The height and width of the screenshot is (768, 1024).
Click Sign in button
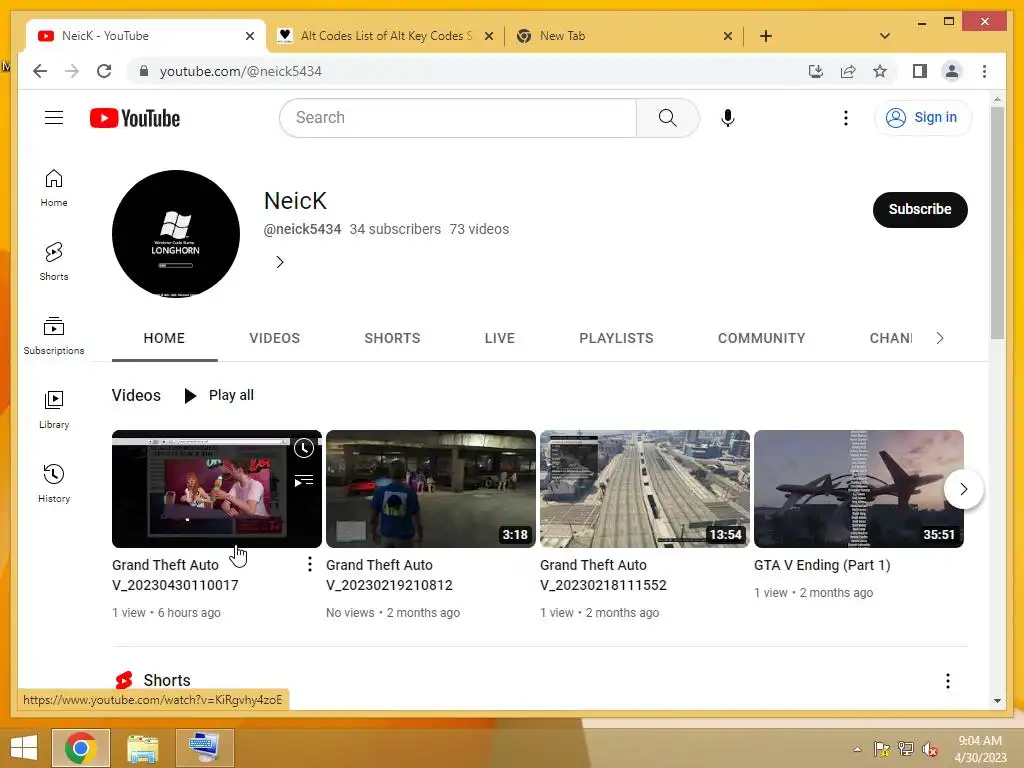point(922,118)
